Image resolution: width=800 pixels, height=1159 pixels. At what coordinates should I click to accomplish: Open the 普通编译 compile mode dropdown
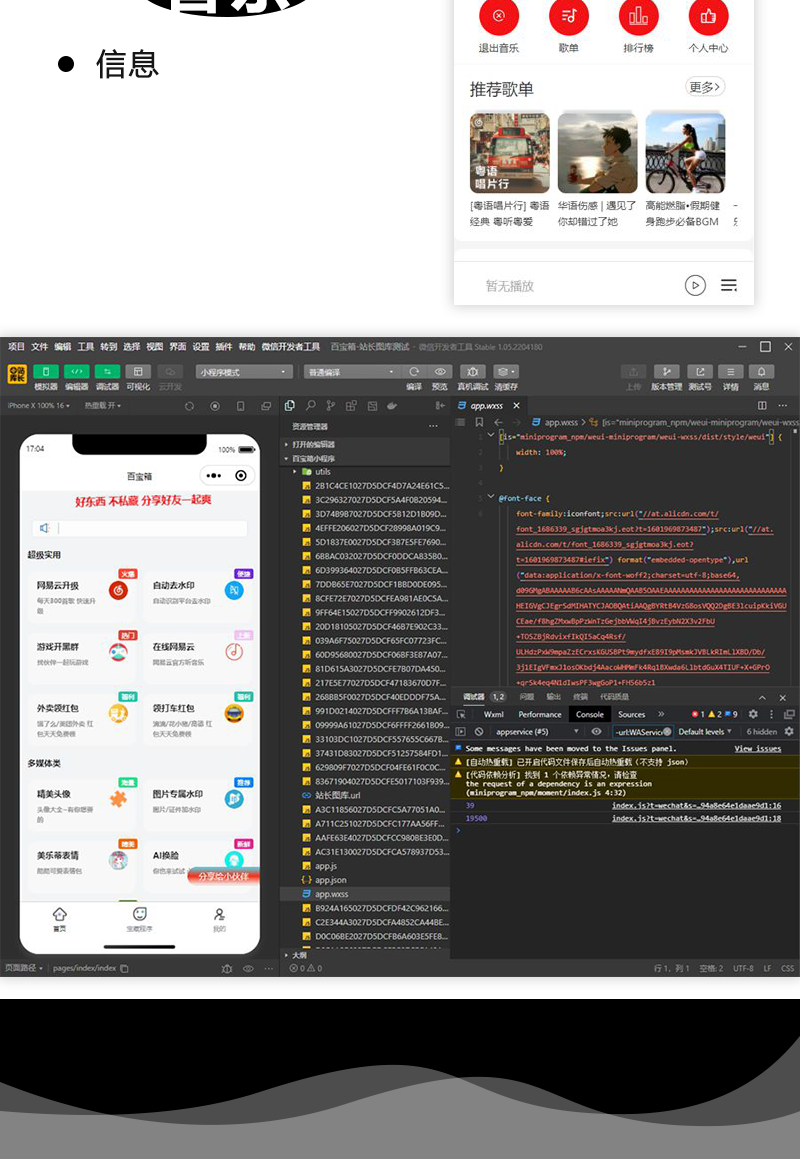tap(350, 371)
